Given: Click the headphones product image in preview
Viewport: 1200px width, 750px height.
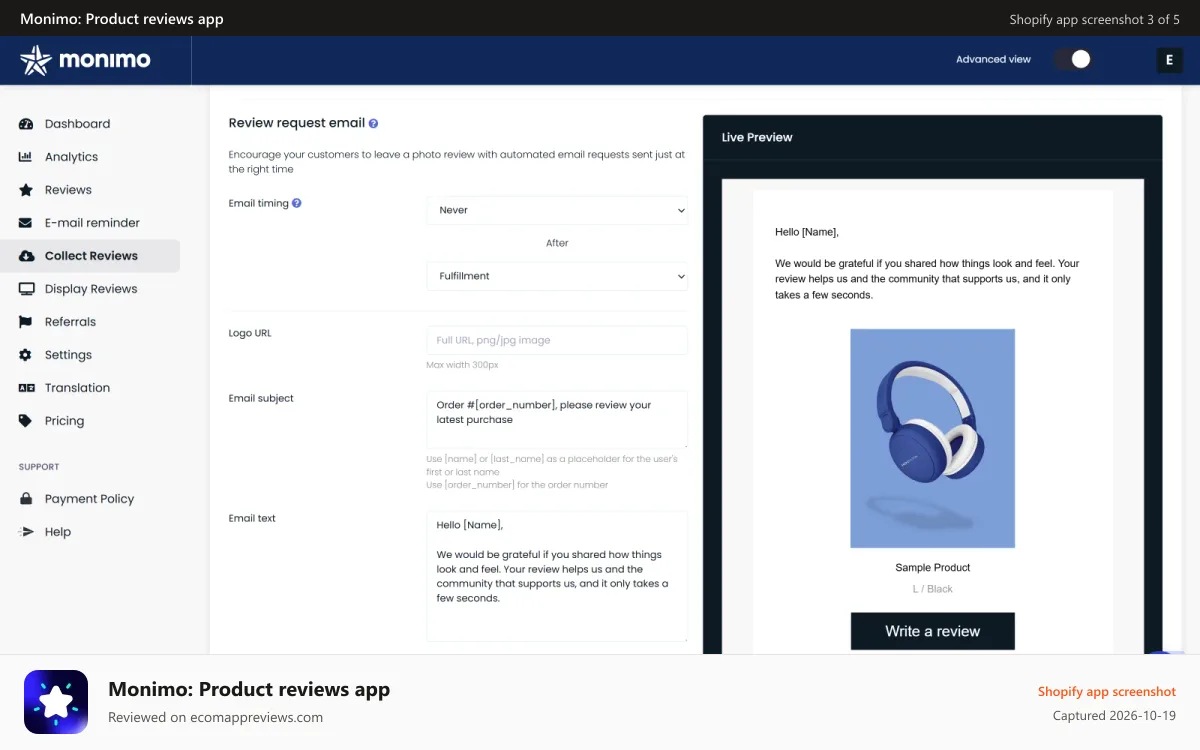Looking at the screenshot, I should coord(932,438).
